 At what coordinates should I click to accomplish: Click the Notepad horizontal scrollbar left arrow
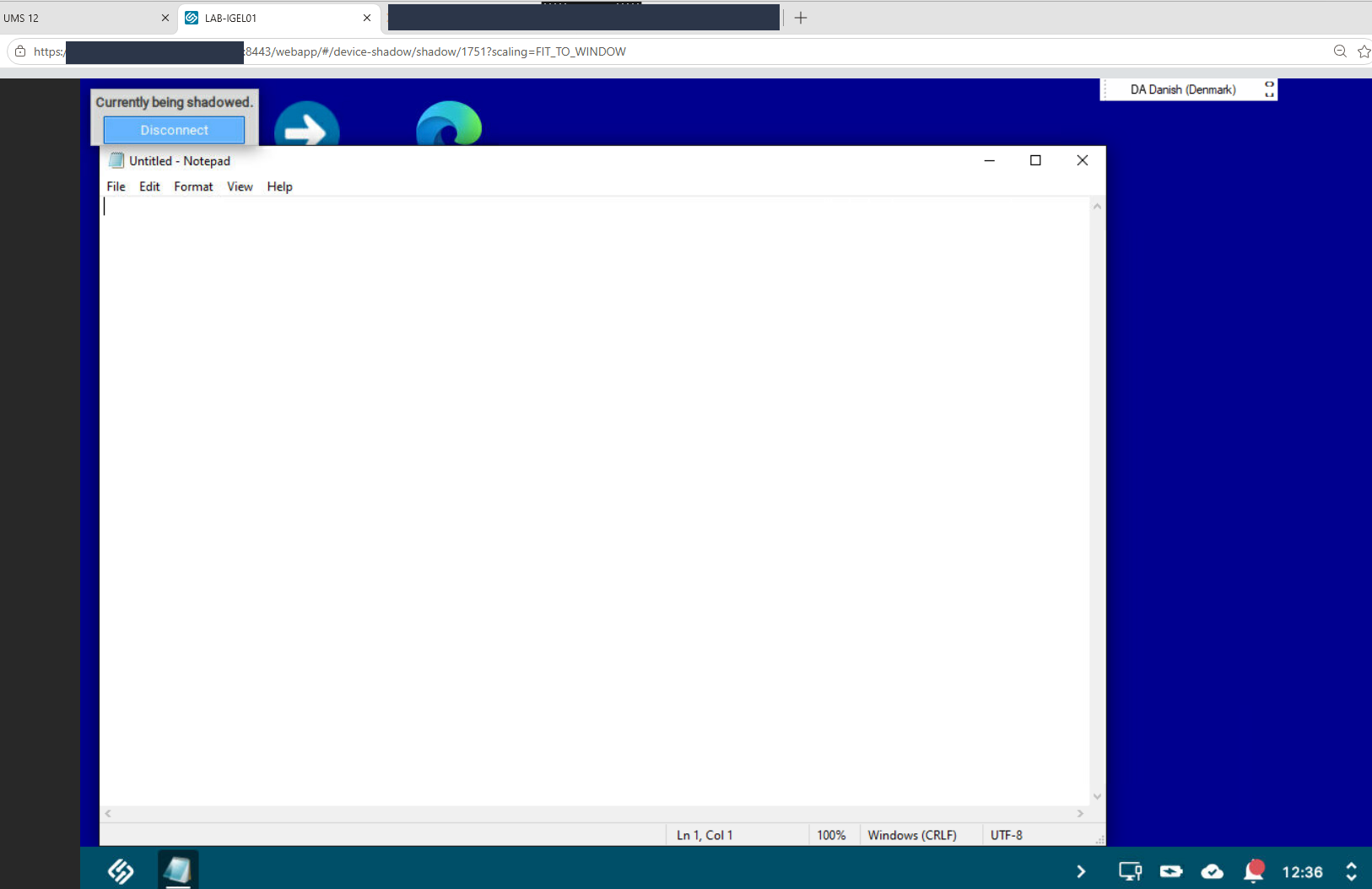(108, 813)
